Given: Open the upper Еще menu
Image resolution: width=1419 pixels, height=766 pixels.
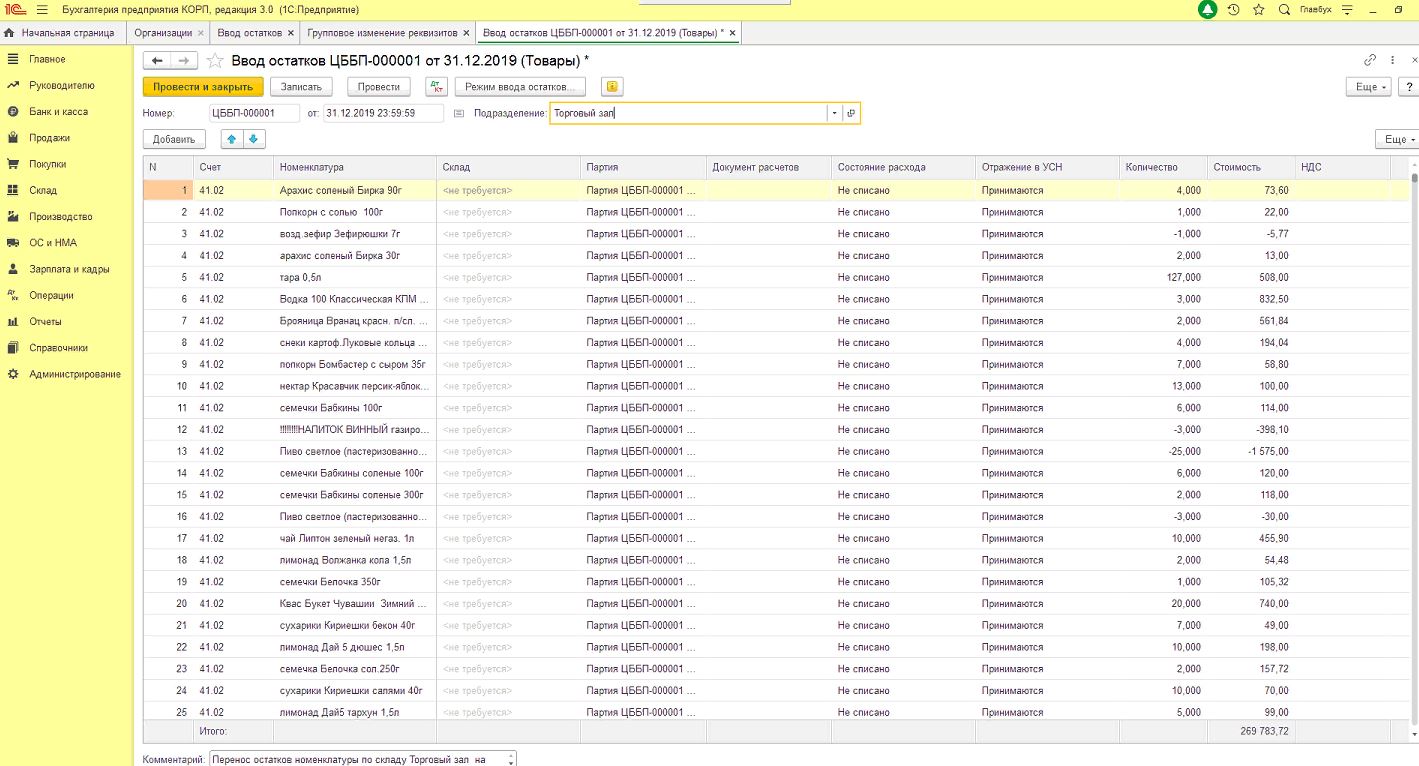Looking at the screenshot, I should point(1370,87).
